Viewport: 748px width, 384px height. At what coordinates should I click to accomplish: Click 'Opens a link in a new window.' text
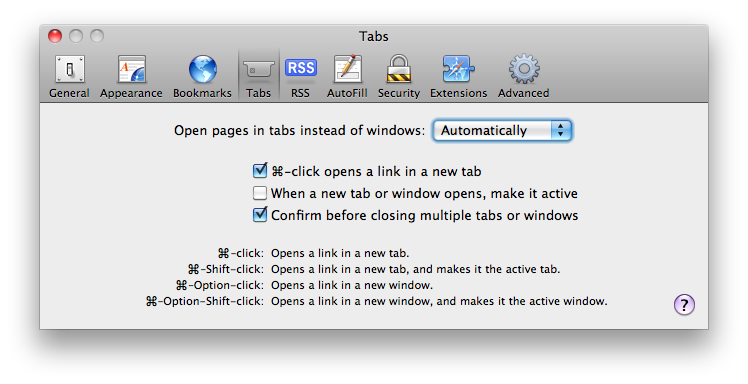(352, 285)
